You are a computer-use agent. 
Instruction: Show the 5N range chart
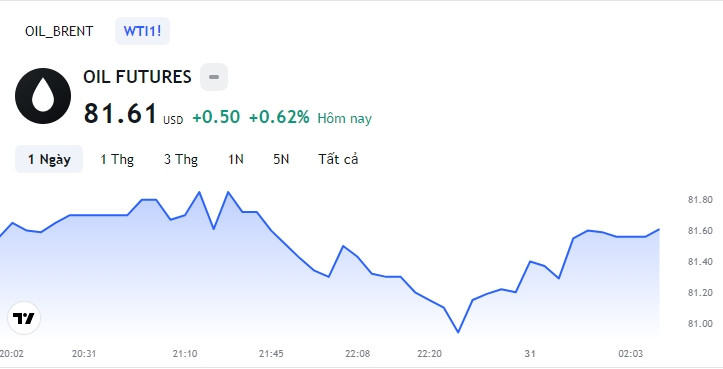pos(281,159)
